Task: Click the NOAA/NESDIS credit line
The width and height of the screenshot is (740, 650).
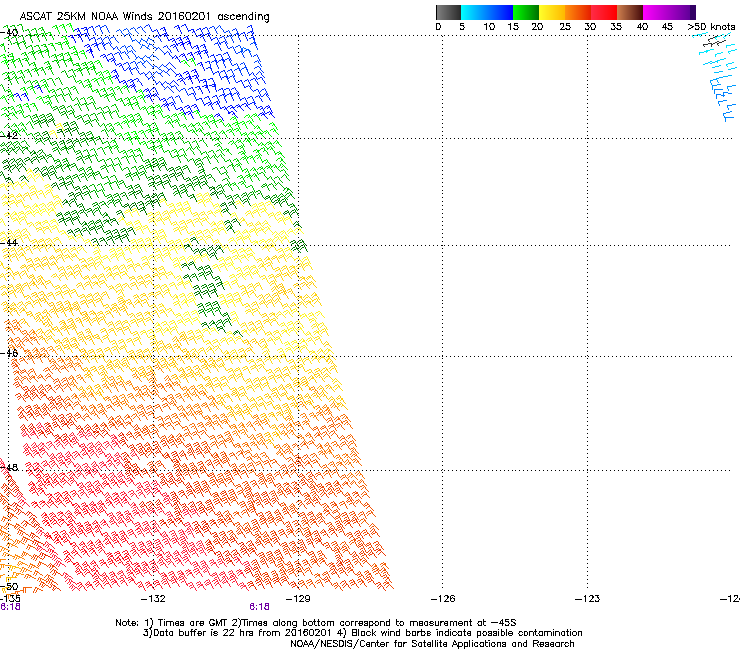Action: pyautogui.click(x=432, y=644)
